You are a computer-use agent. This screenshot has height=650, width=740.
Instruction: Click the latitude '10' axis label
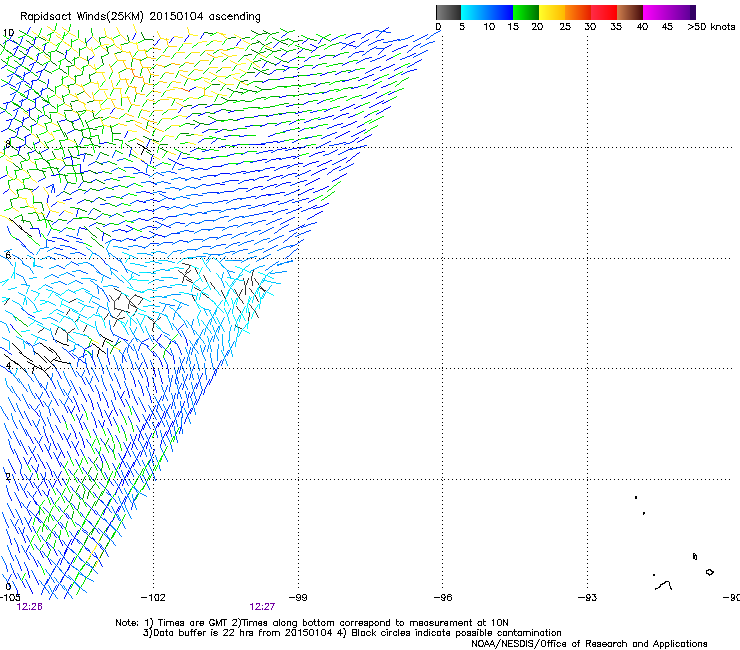8,33
